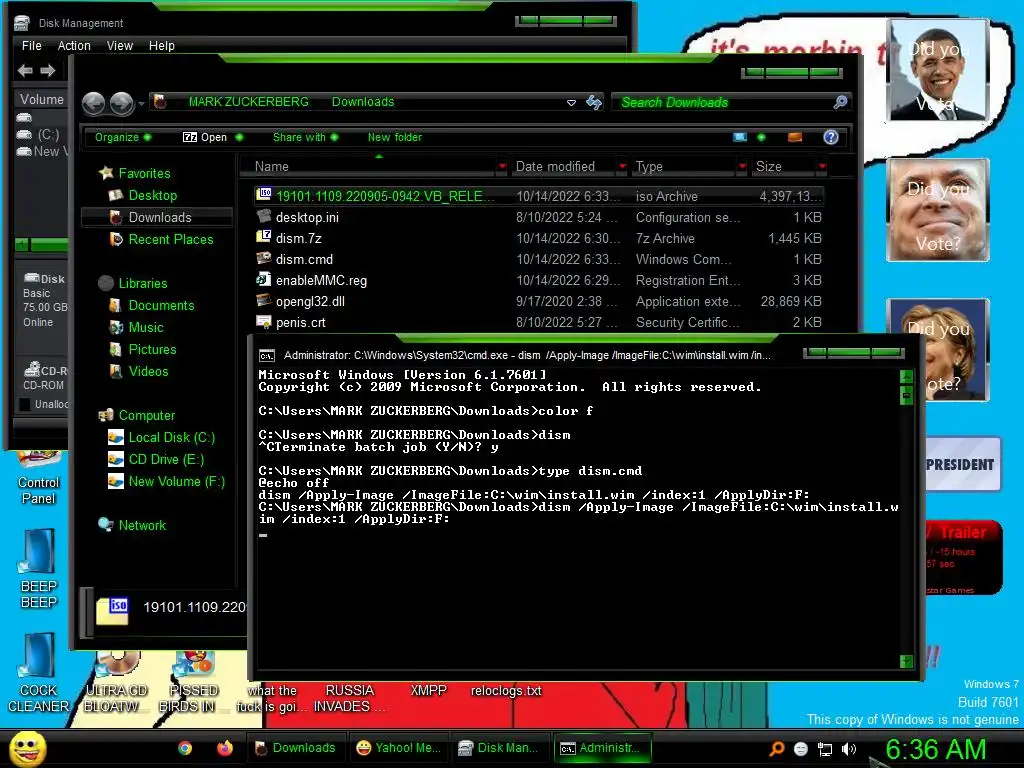Launch Firefox from the taskbar
1024x768 pixels.
coord(225,748)
